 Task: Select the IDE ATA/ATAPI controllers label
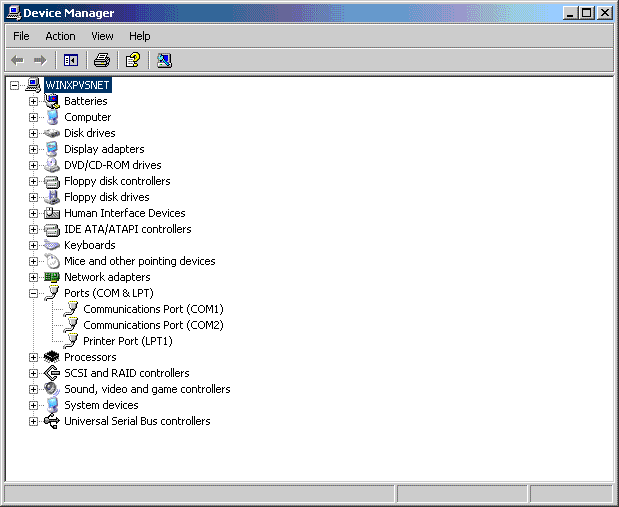[128, 229]
